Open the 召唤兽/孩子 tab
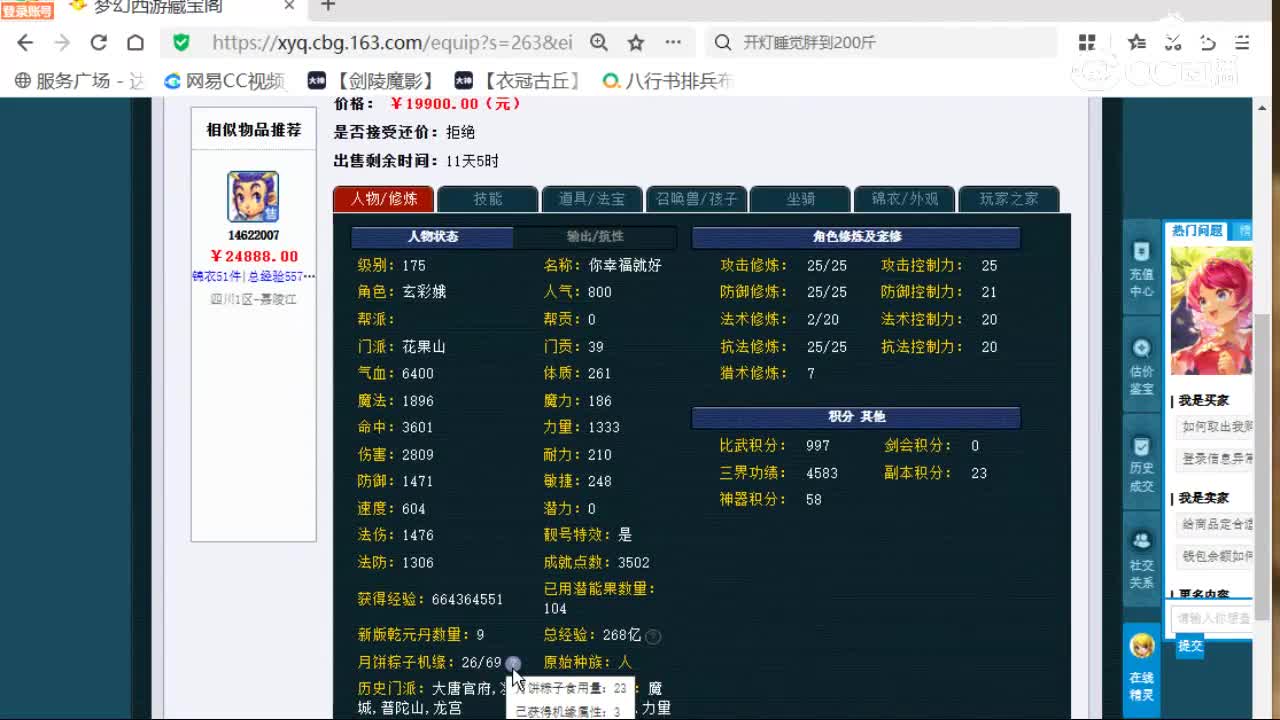Image resolution: width=1280 pixels, height=720 pixels. click(695, 199)
